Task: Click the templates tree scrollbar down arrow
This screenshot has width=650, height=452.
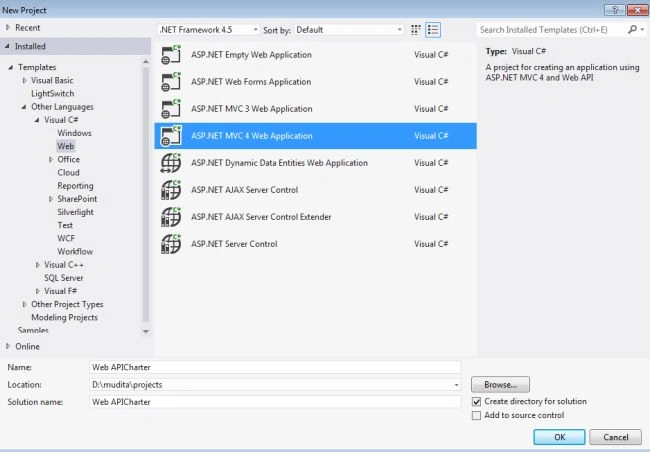Action: coord(146,331)
